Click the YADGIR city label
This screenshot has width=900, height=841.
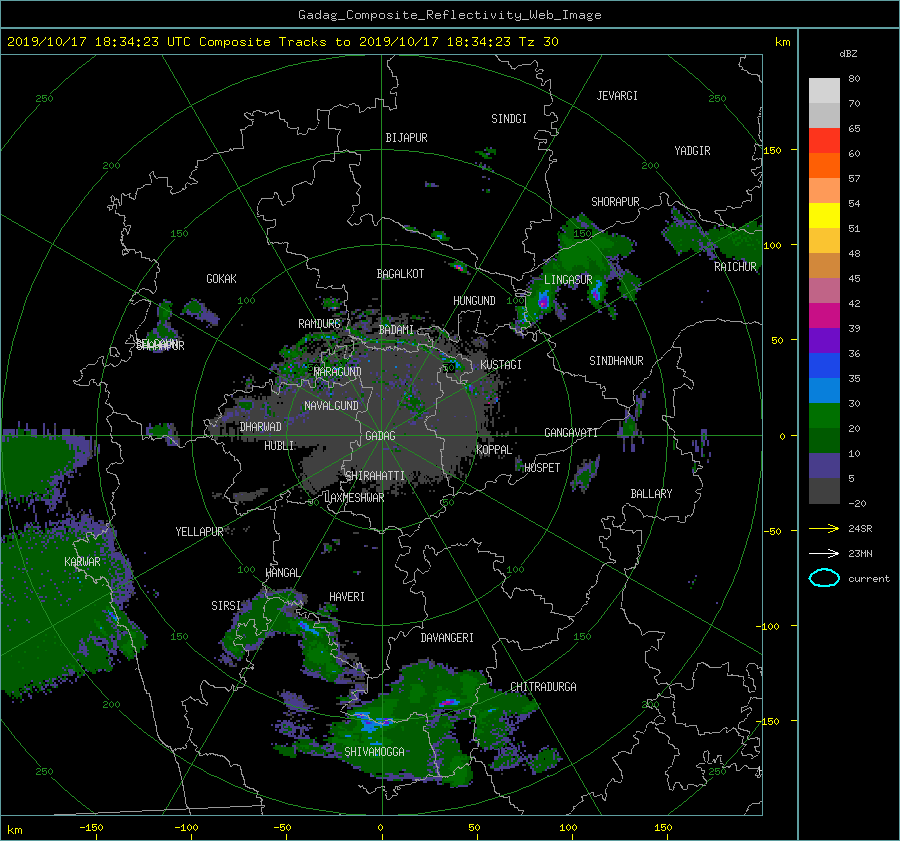pyautogui.click(x=692, y=151)
